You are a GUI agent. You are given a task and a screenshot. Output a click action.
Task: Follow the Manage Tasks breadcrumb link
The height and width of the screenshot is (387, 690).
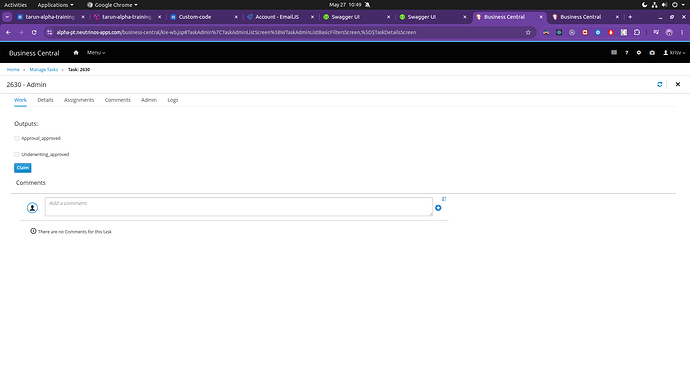coord(44,70)
